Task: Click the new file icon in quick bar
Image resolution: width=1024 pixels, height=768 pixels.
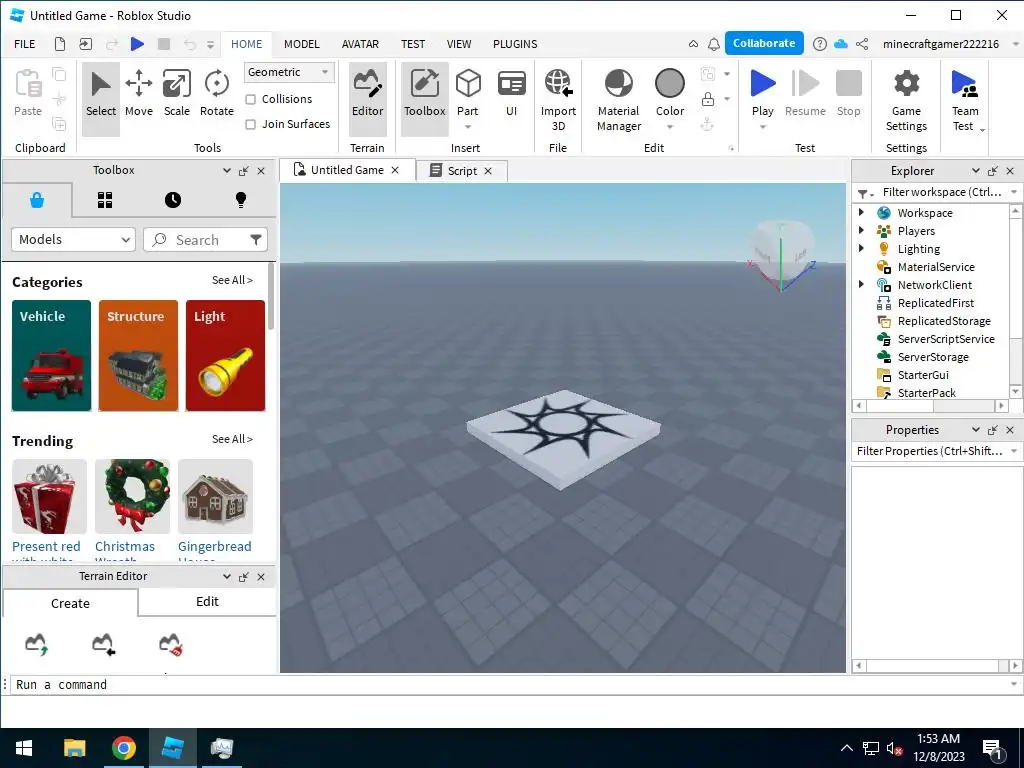Action: pyautogui.click(x=60, y=44)
